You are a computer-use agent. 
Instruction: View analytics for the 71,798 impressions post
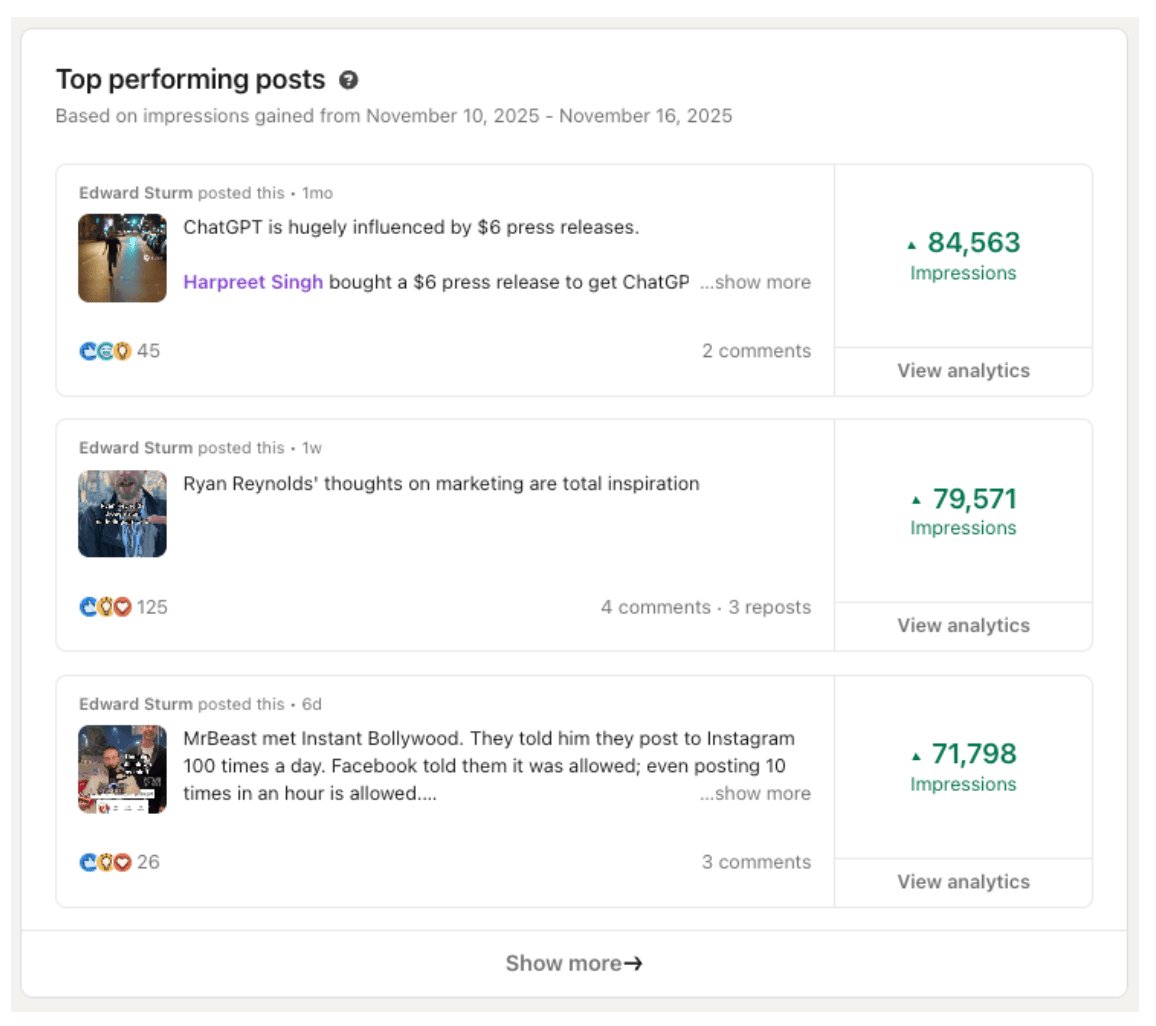[963, 882]
